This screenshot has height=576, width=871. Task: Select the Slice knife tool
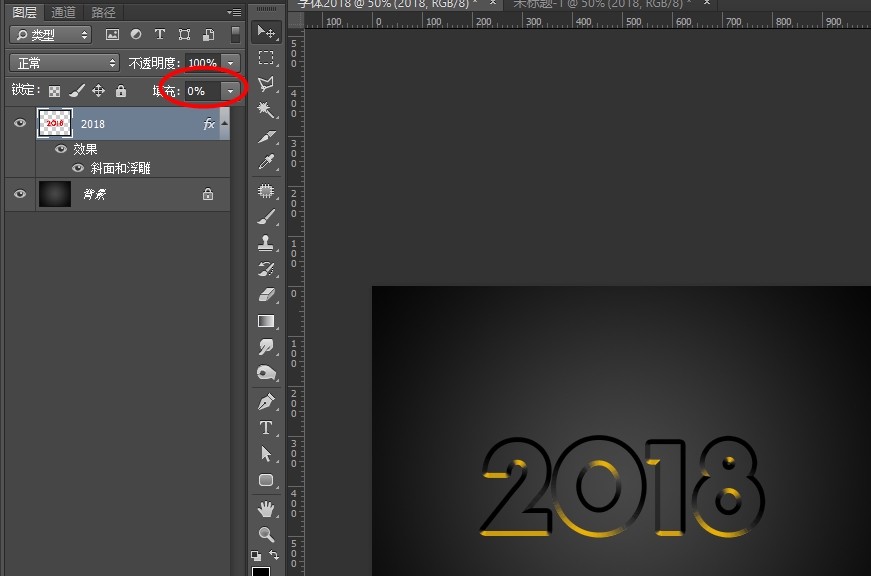pyautogui.click(x=266, y=136)
